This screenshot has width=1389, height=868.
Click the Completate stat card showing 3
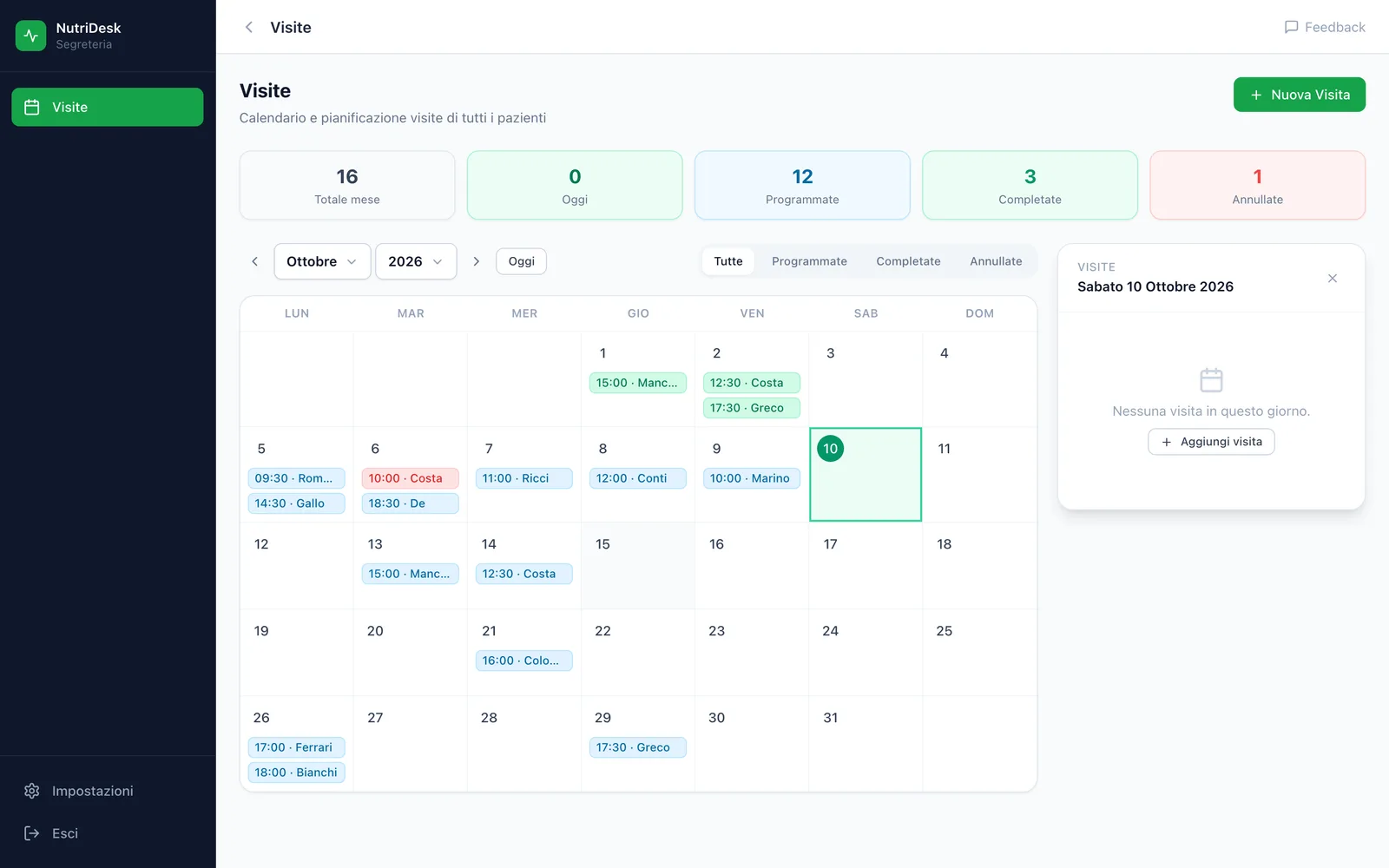[x=1030, y=186]
